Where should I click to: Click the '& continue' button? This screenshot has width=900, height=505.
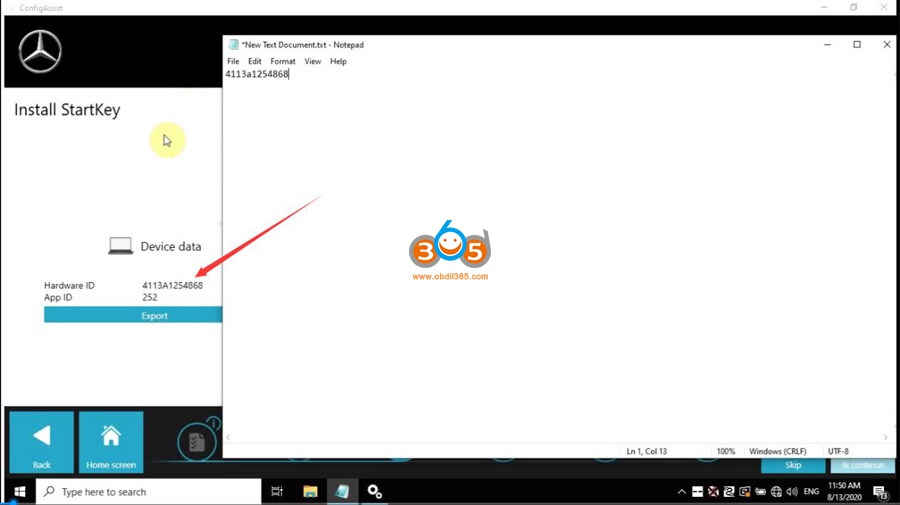pos(862,465)
